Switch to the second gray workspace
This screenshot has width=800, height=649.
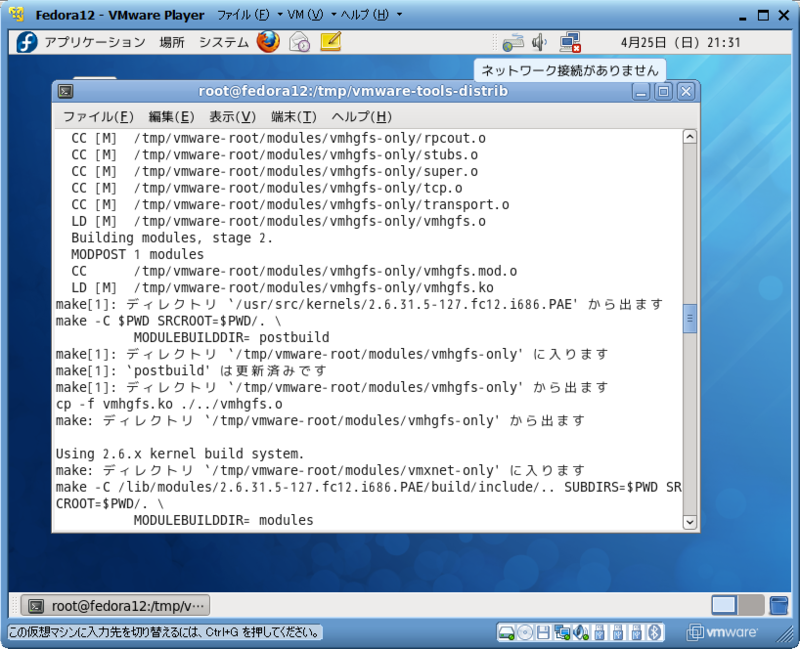(x=751, y=606)
